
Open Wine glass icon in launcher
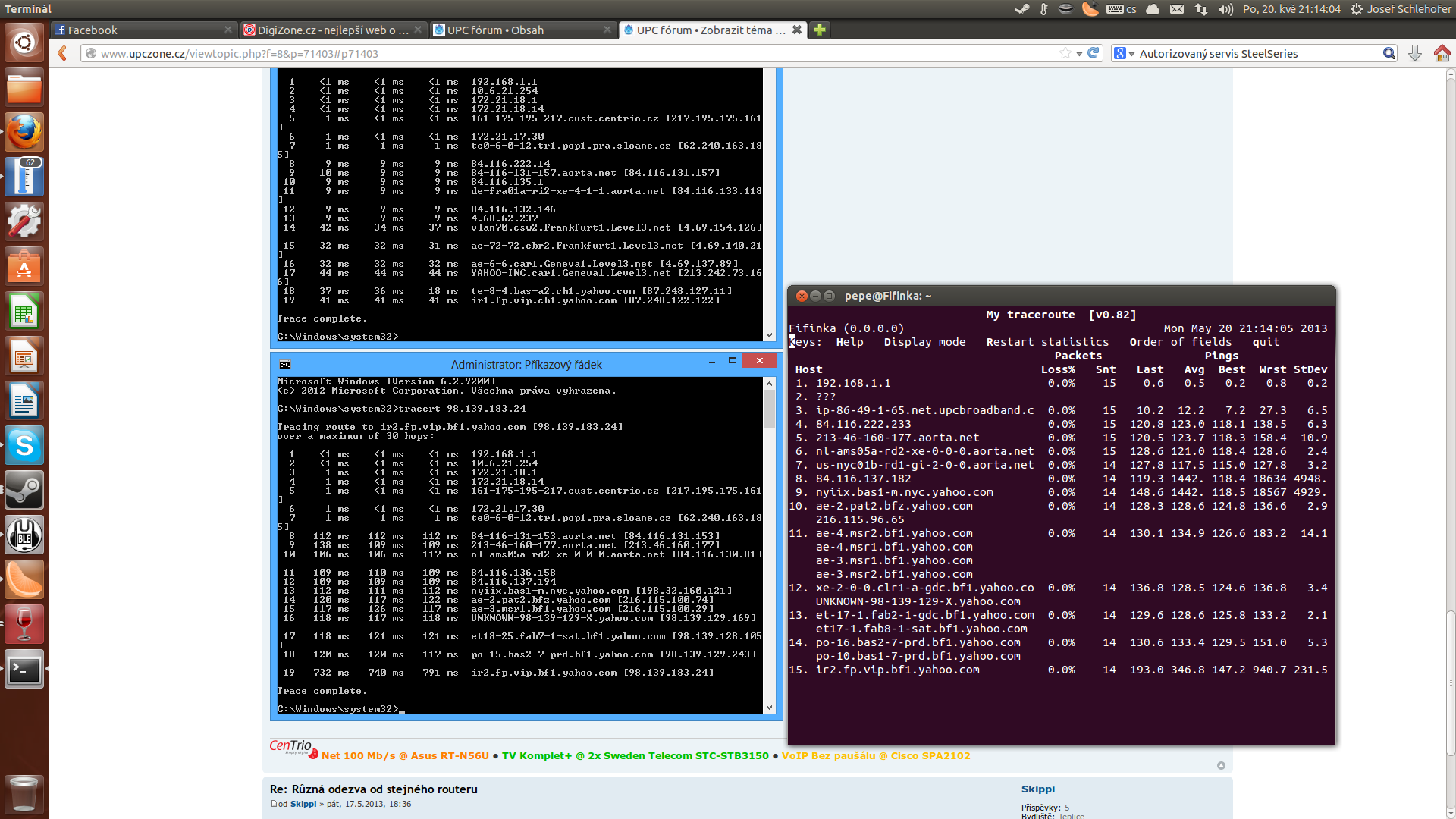(x=24, y=624)
